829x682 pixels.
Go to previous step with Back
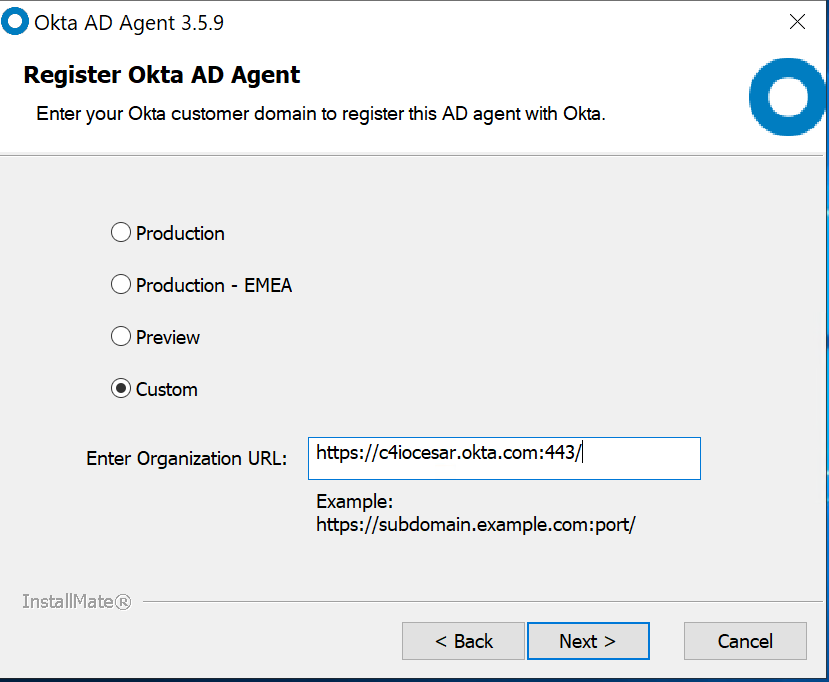coord(463,641)
